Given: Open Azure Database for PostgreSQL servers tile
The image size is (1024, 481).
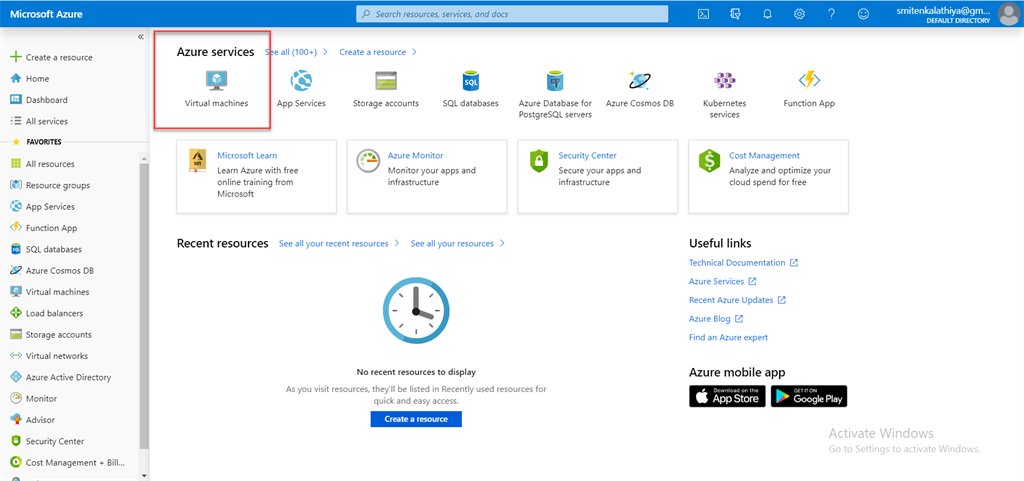Looking at the screenshot, I should 555,95.
